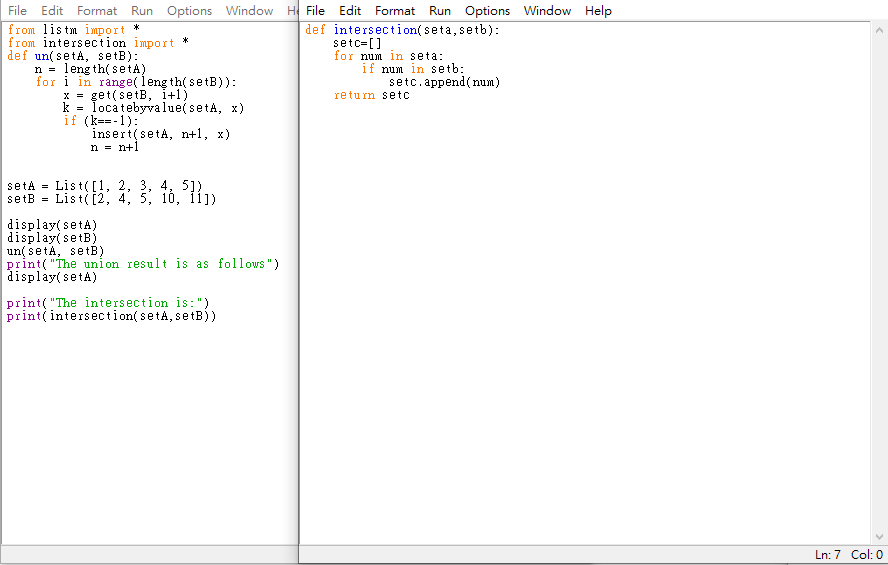Viewport: 888px width, 565px height.
Task: Click the 'return setc' line
Action: pyautogui.click(x=372, y=95)
